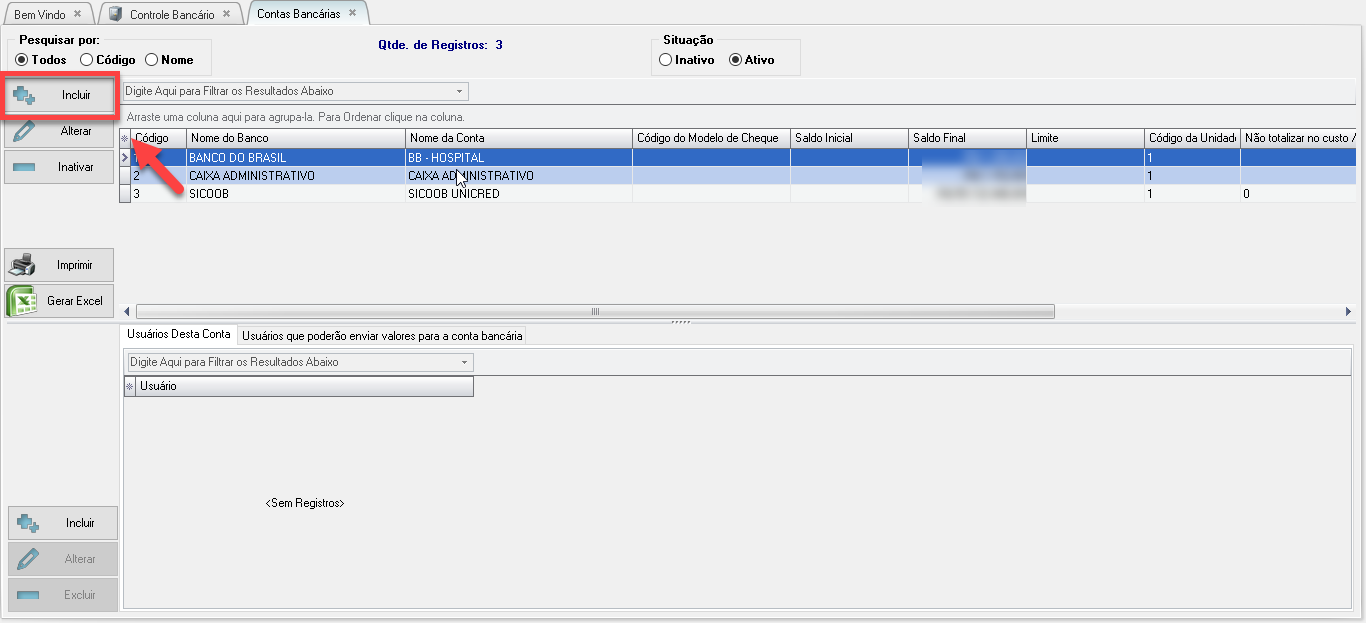Click the bottom Incluir plus icon
Image resolution: width=1366 pixels, height=623 pixels.
point(28,523)
